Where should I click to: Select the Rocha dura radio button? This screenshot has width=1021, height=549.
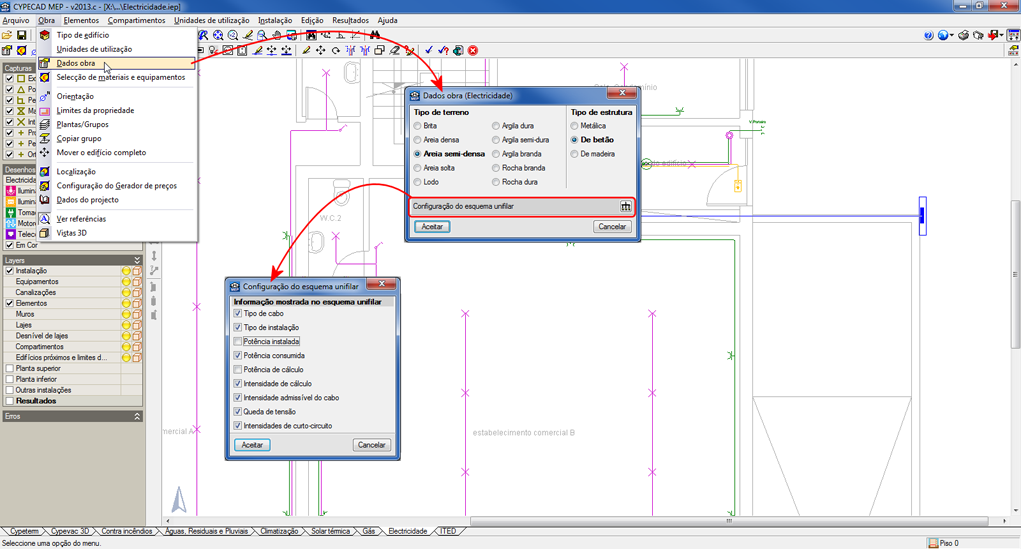pyautogui.click(x=496, y=183)
